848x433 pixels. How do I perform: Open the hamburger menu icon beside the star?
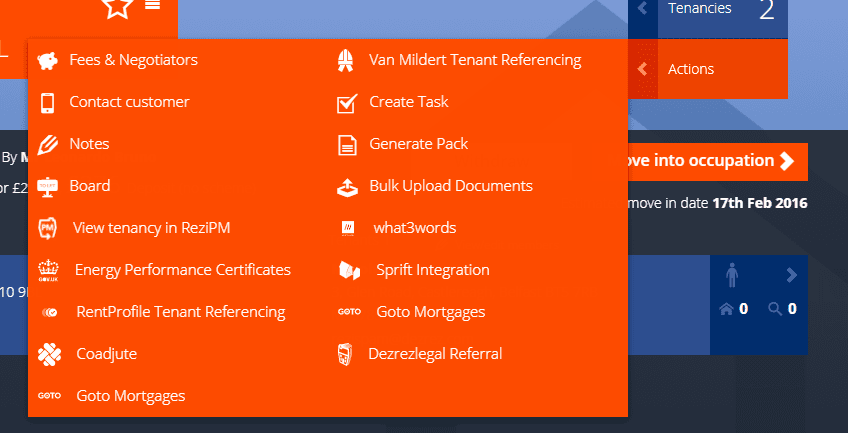click(x=153, y=5)
